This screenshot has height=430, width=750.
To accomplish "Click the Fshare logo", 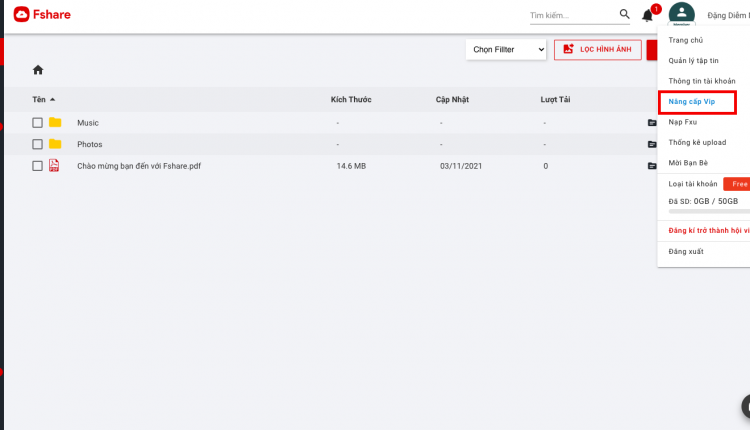I will [x=42, y=14].
